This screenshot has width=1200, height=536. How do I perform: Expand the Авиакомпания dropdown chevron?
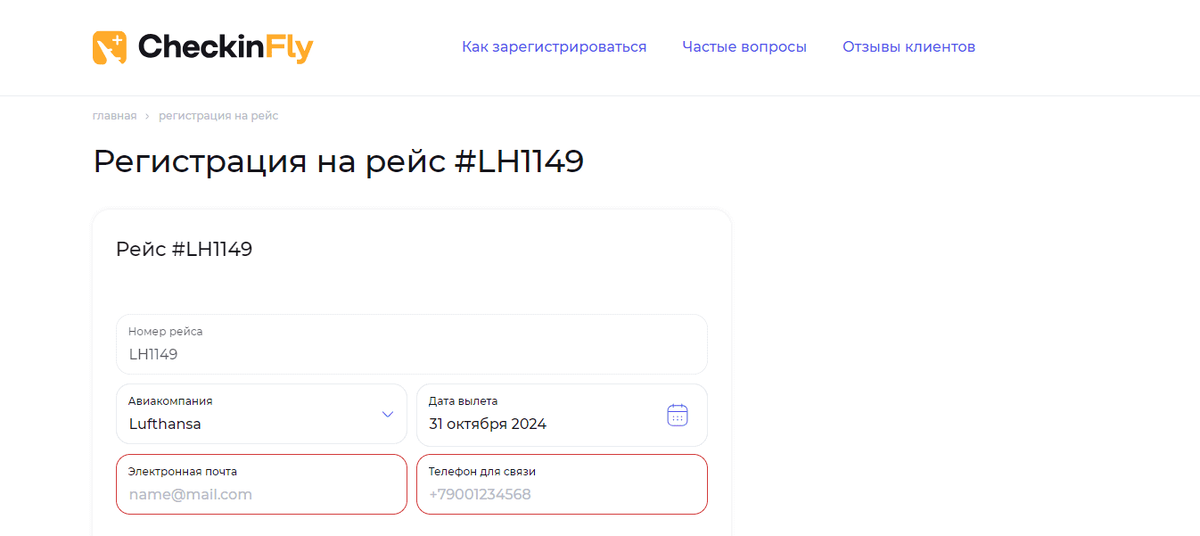pos(388,414)
